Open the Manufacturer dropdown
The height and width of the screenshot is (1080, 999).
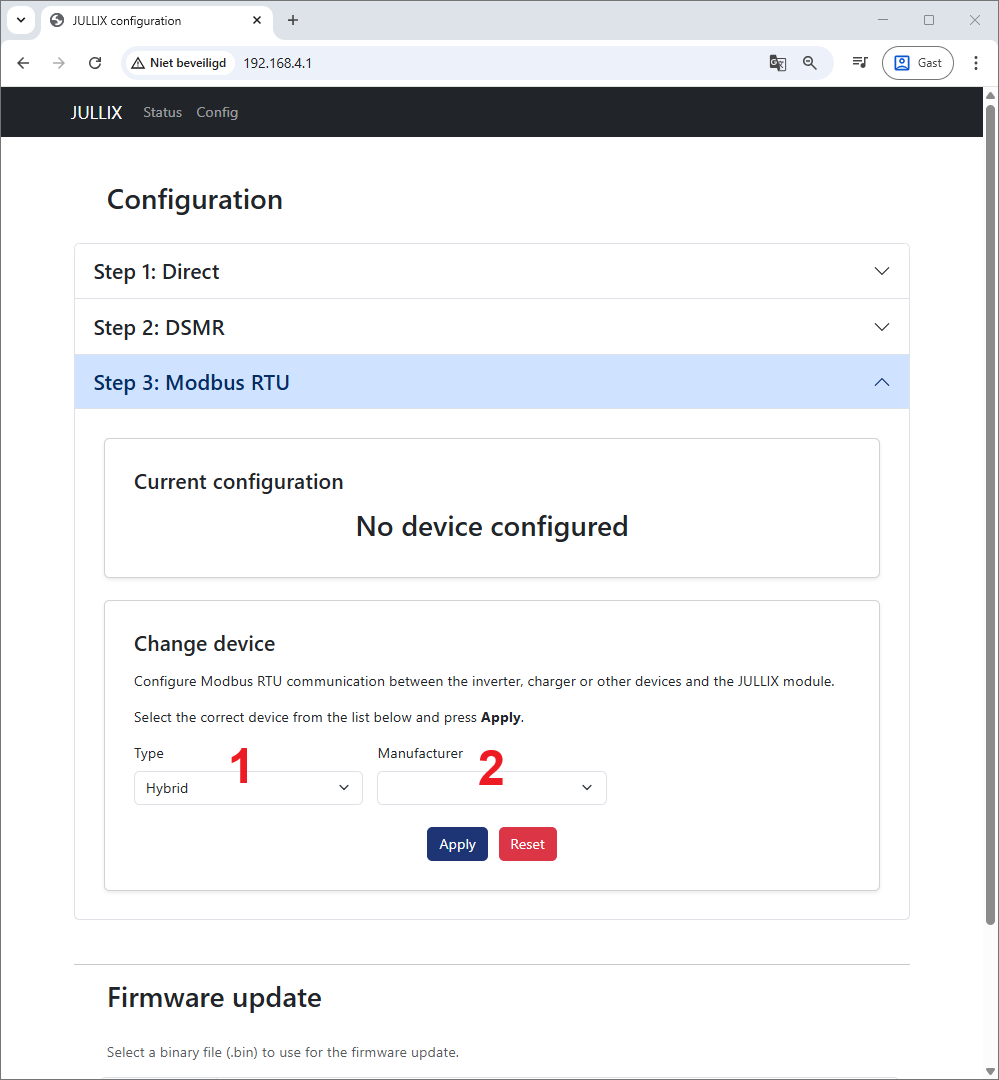click(x=491, y=788)
